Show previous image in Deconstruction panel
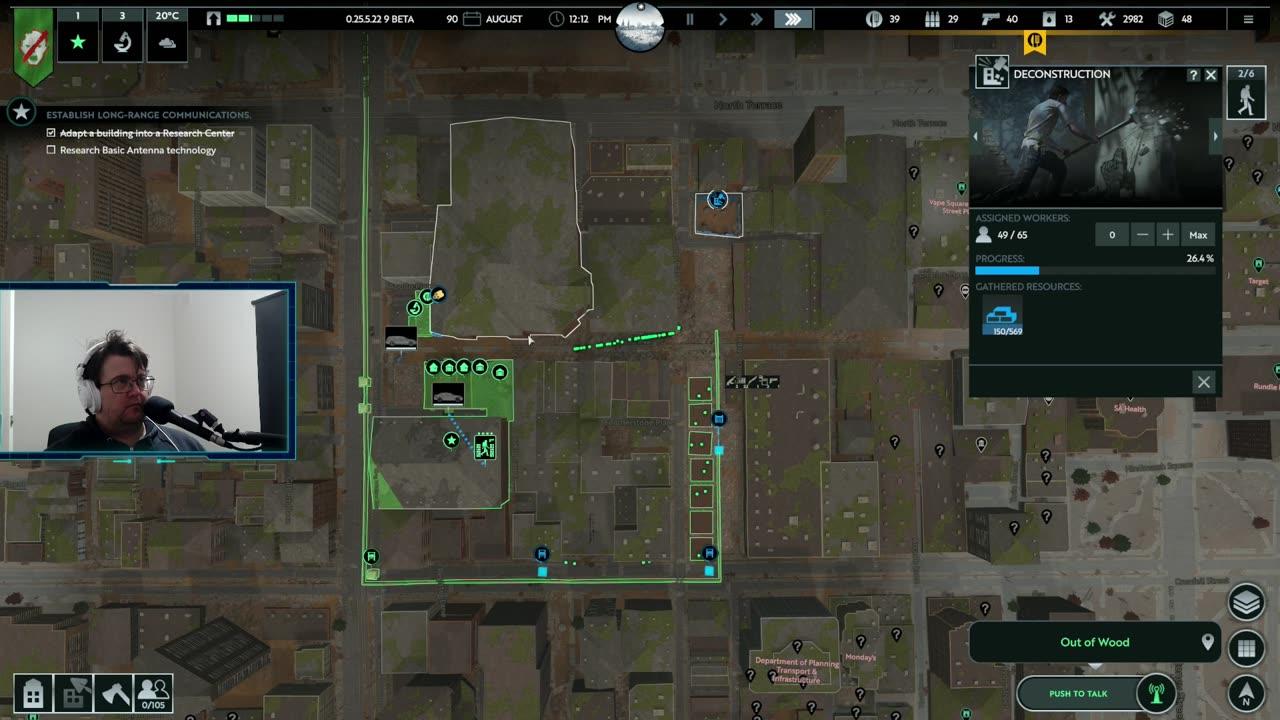 tap(975, 136)
